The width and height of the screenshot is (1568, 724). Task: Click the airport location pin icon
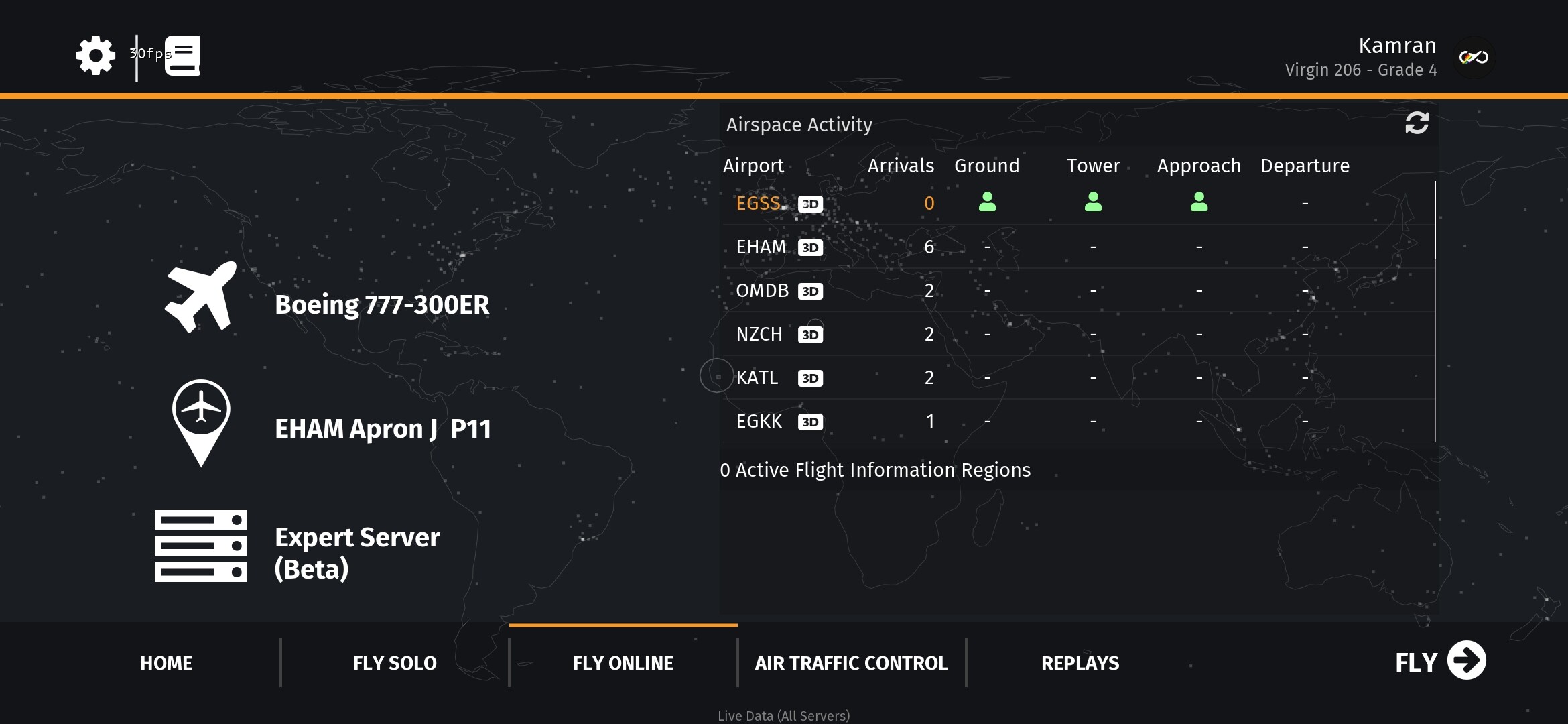point(201,422)
